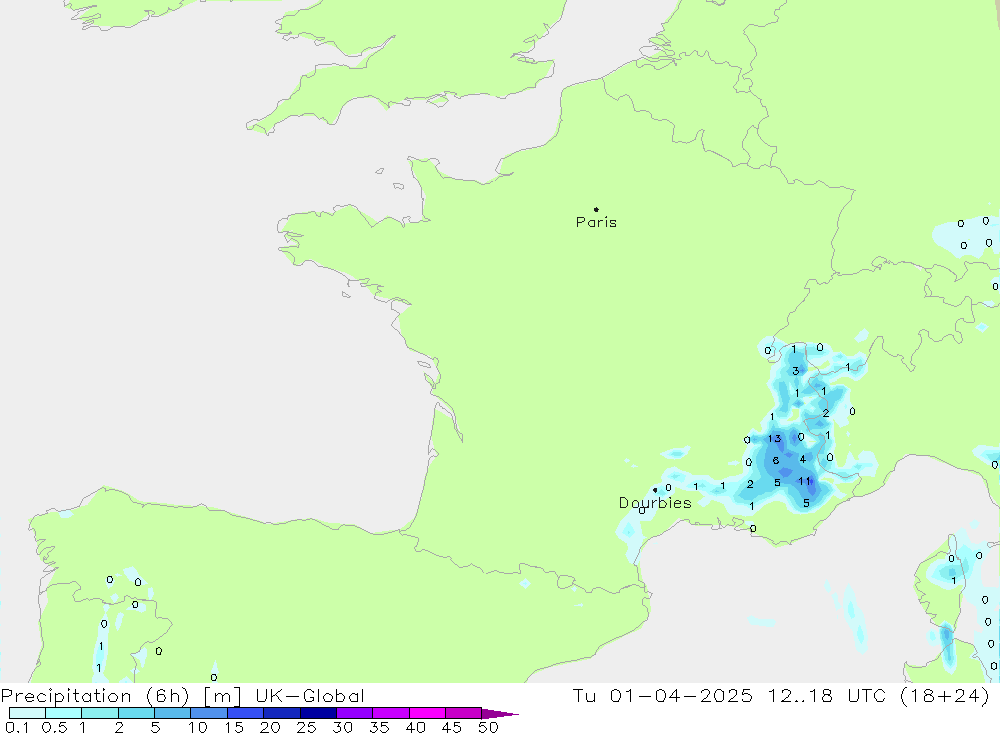Click the precipitation value 3 on map
Screen dimensions: 1000x733
[795, 371]
